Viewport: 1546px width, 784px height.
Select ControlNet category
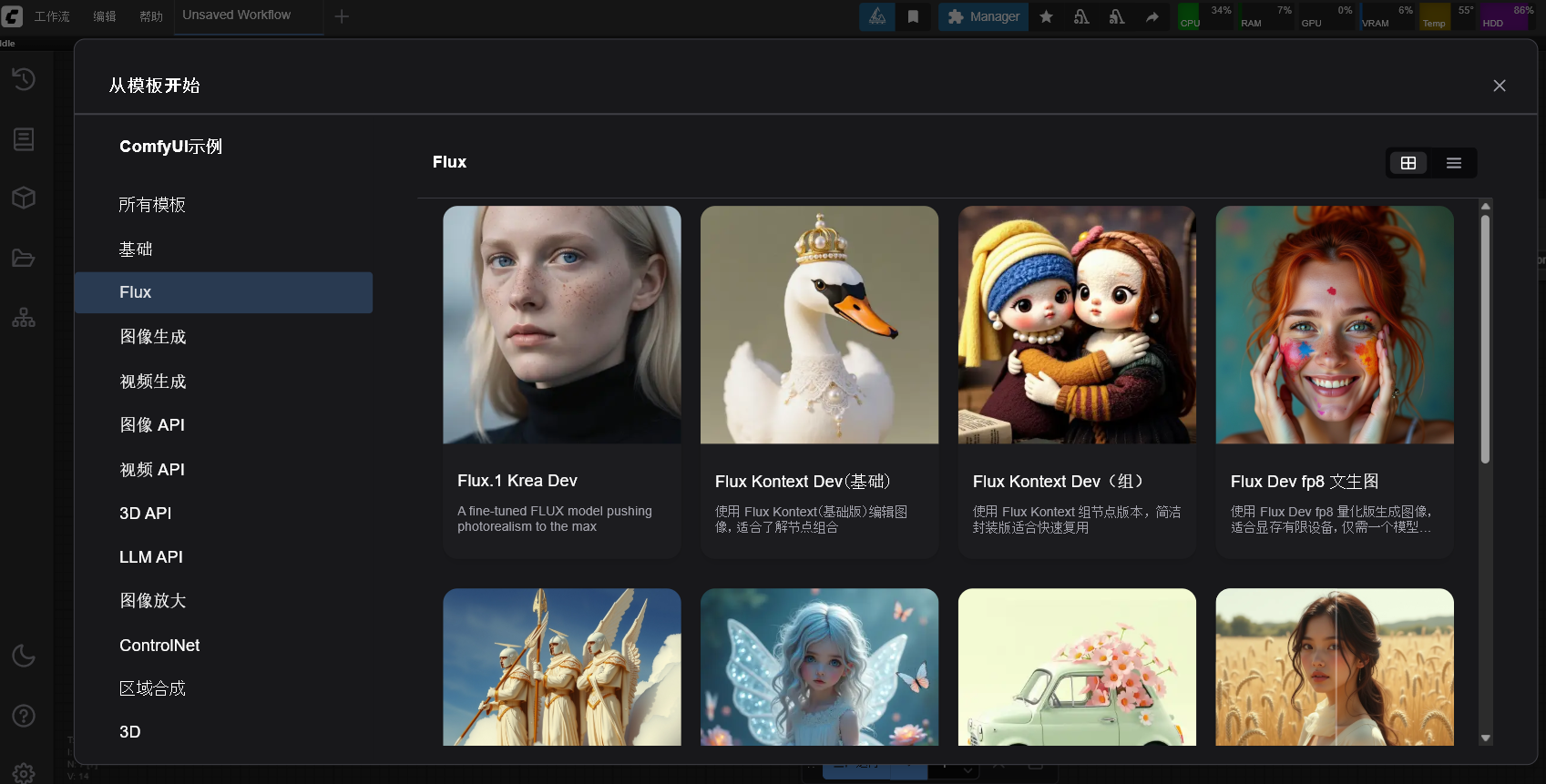pos(223,646)
